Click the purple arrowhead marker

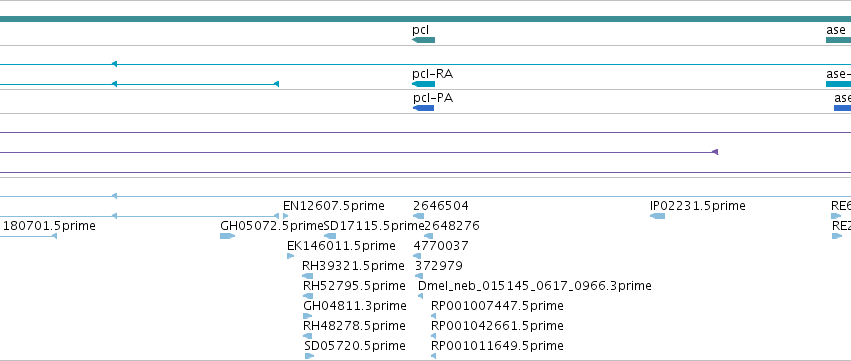[x=715, y=152]
